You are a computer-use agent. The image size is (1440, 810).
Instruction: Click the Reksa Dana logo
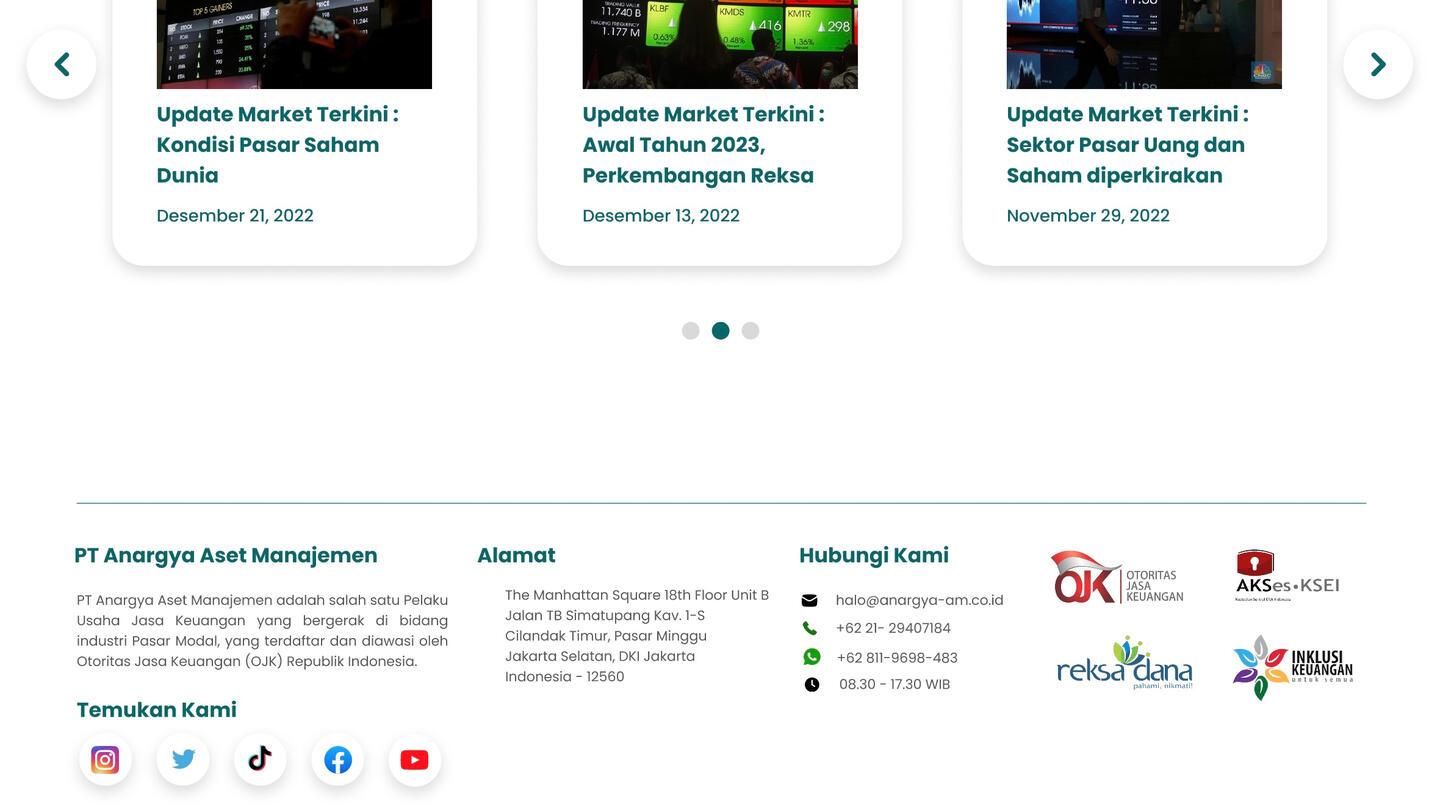tap(1124, 665)
